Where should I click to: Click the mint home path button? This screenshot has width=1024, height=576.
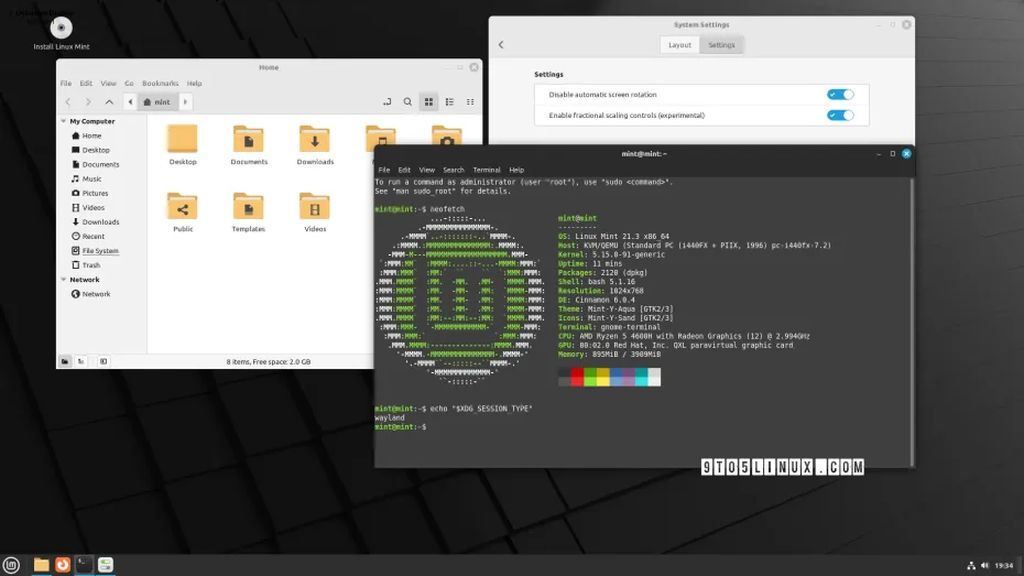point(156,102)
